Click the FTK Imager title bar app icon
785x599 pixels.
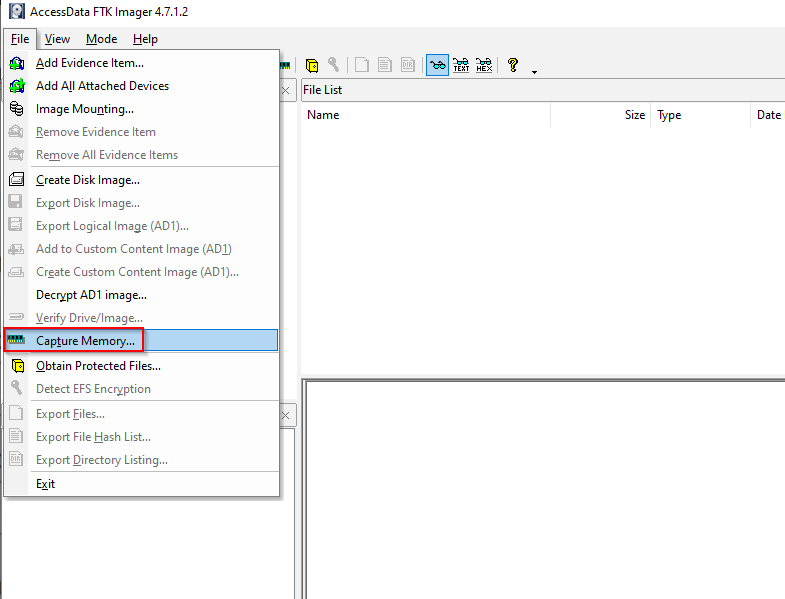click(17, 11)
